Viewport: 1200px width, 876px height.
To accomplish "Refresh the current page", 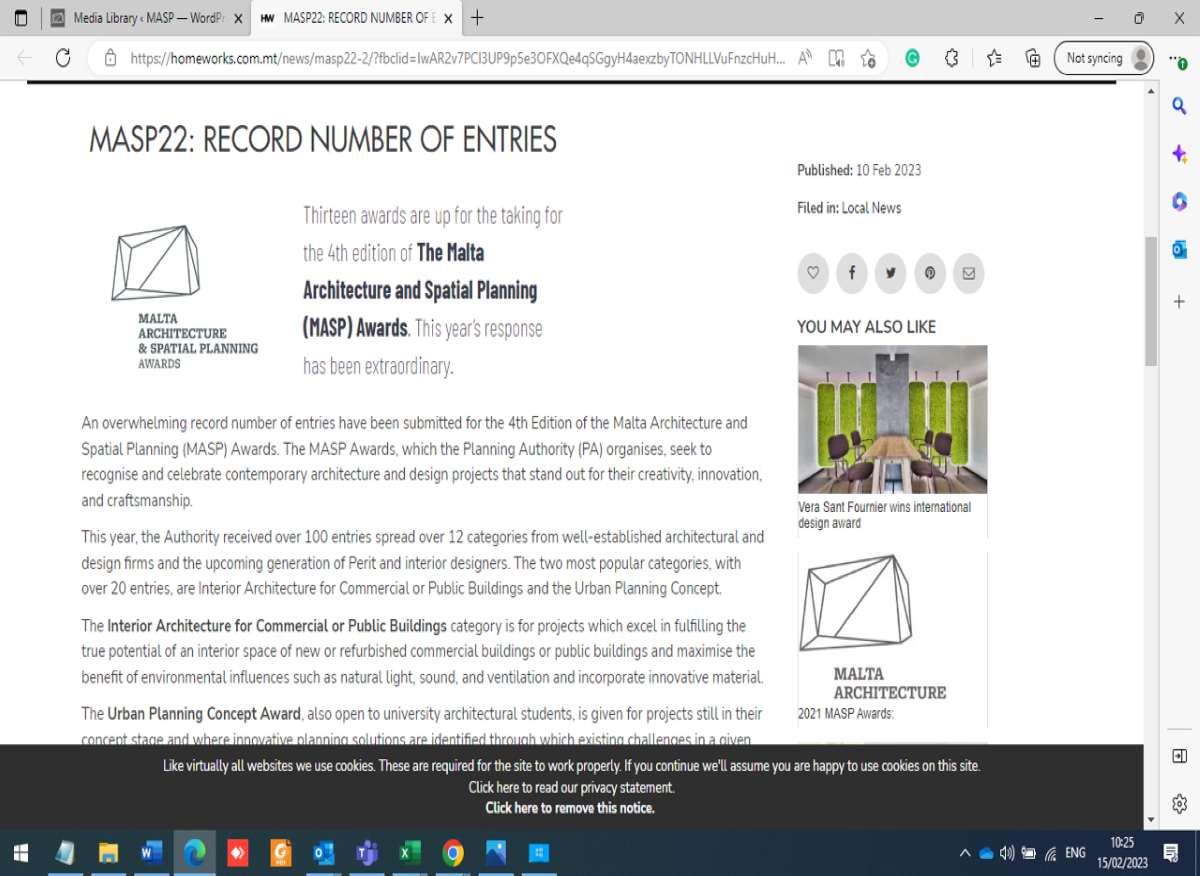I will [x=63, y=58].
